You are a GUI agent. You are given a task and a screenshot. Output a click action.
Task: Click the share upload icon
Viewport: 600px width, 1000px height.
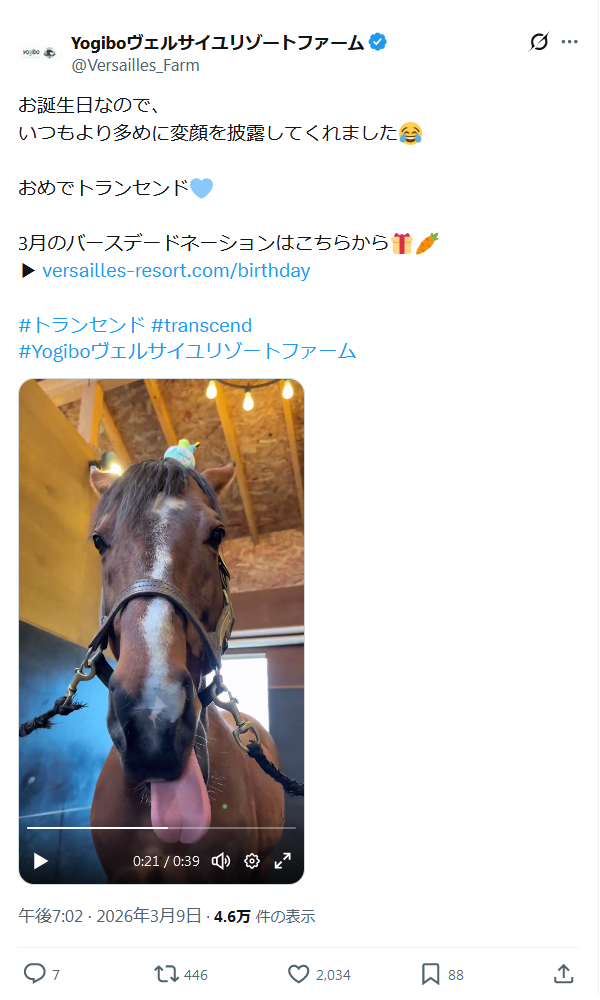[x=563, y=974]
